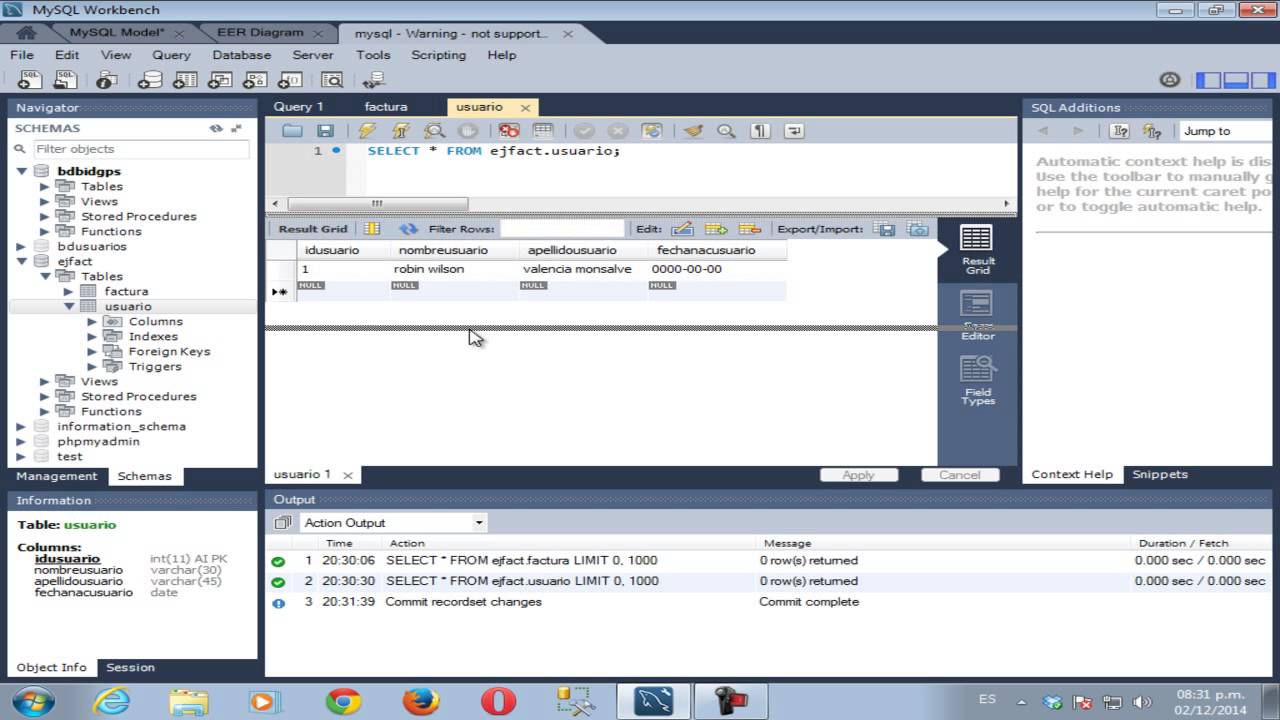Edit current row icon in result grid
Screen dimensions: 1280x720
point(682,229)
